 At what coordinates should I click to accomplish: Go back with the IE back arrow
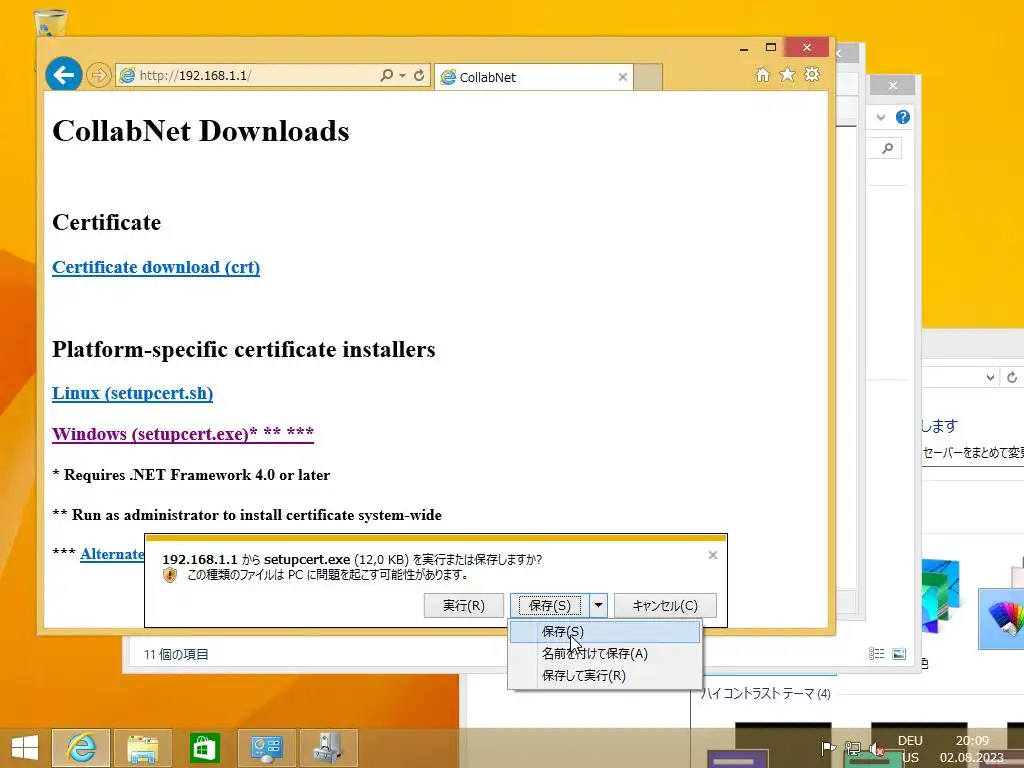coord(63,75)
